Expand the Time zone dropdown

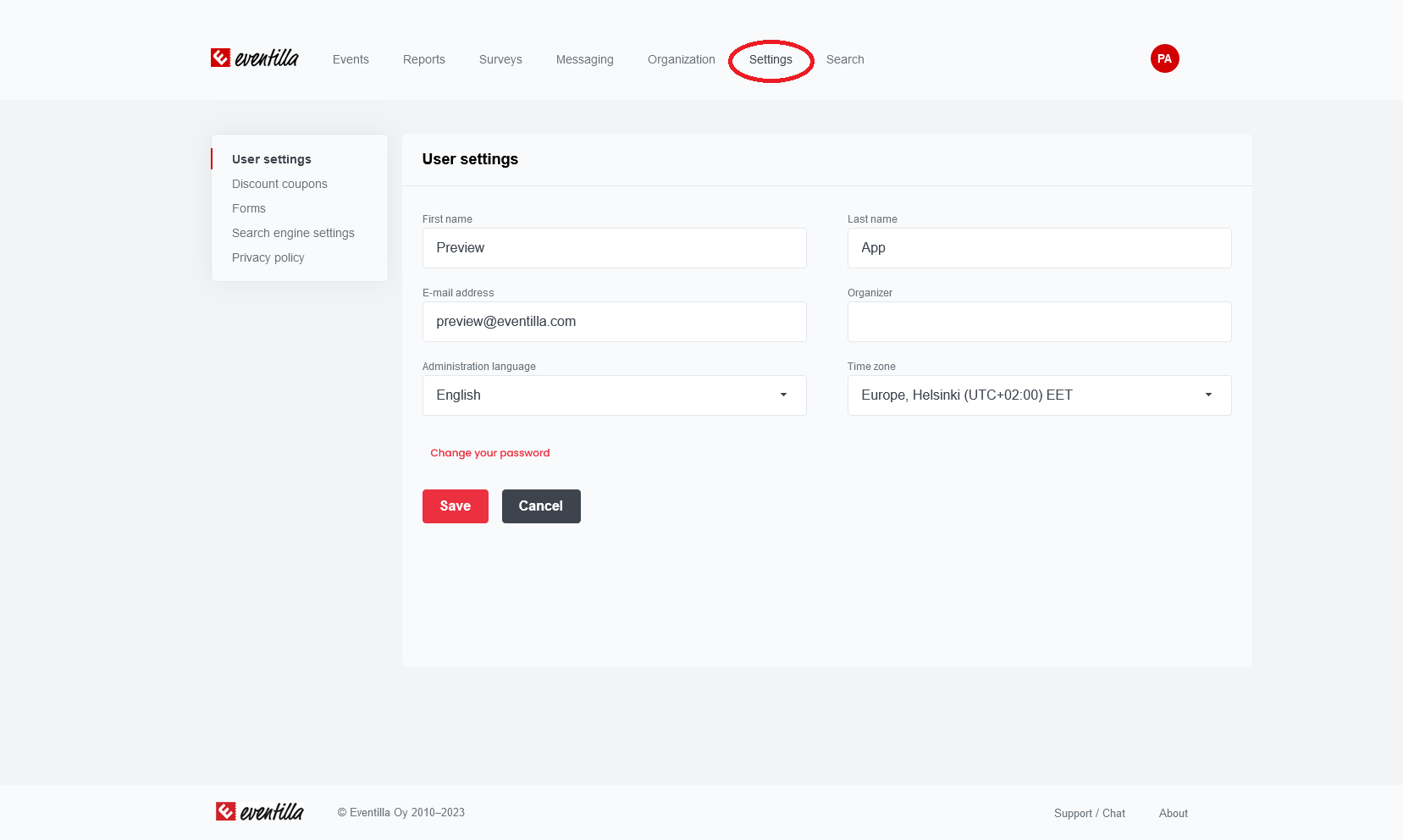pos(1040,395)
